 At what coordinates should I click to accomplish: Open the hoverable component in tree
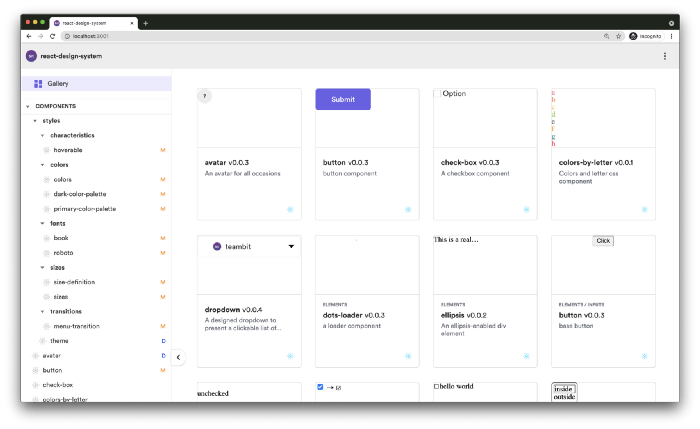68,150
